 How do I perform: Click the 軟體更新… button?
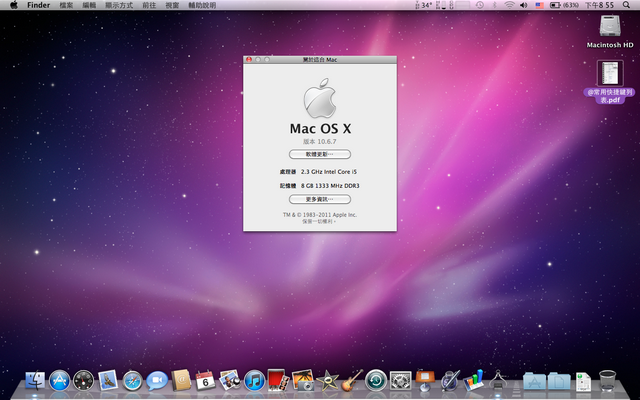pos(320,154)
